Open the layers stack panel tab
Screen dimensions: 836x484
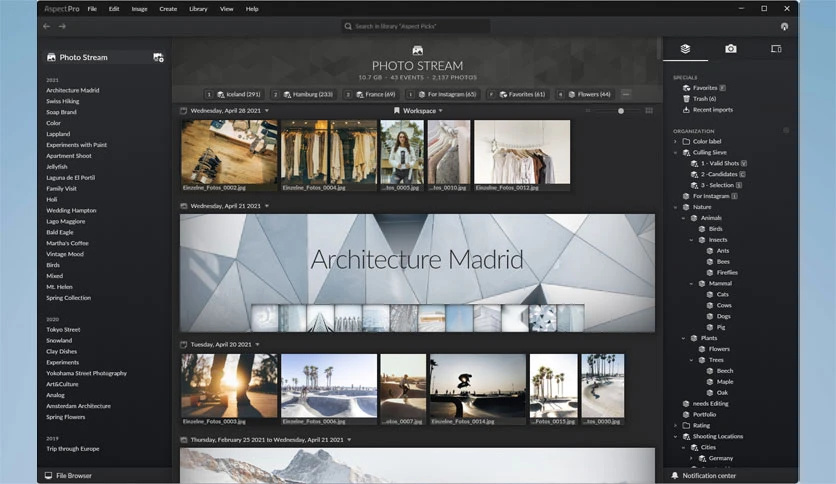click(685, 49)
